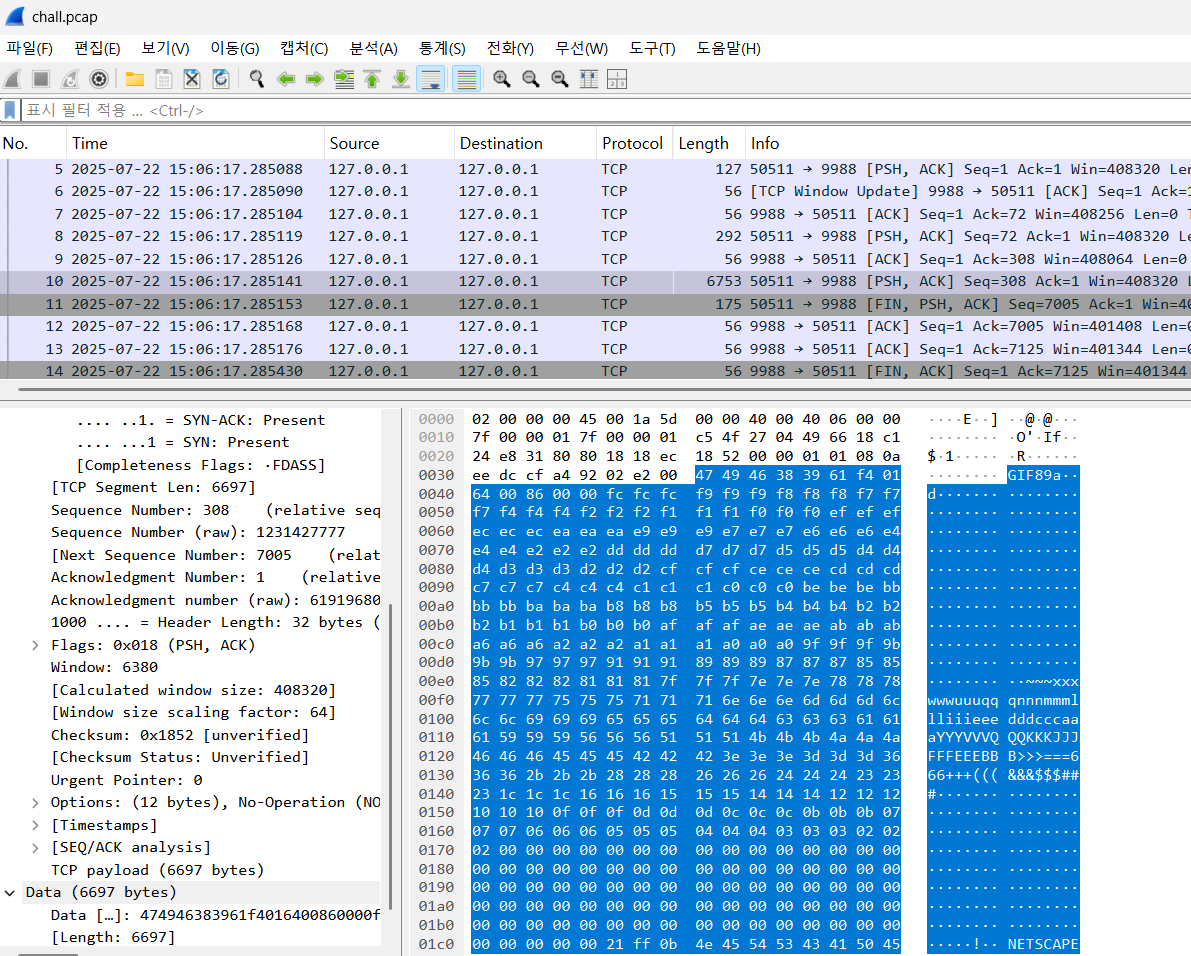Sort by the Info column header

[968, 144]
